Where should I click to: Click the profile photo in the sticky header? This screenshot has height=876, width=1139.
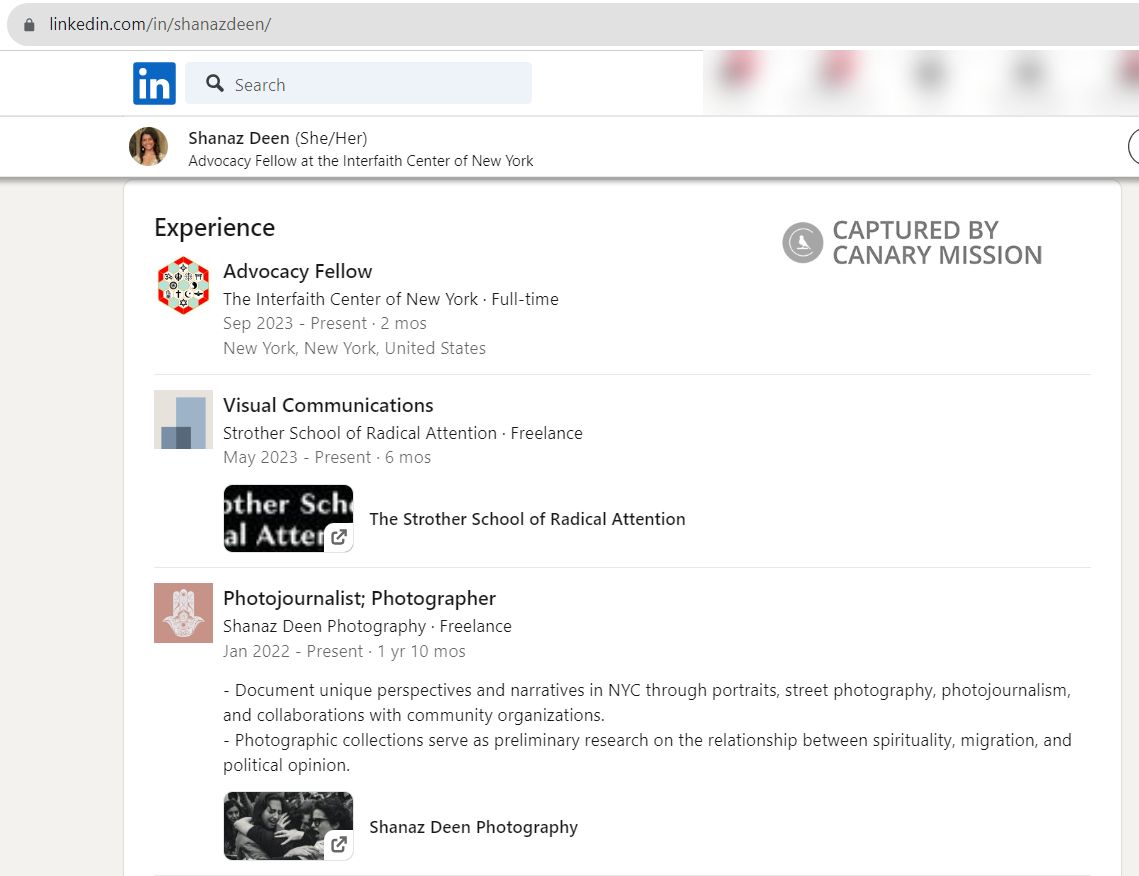[x=148, y=147]
